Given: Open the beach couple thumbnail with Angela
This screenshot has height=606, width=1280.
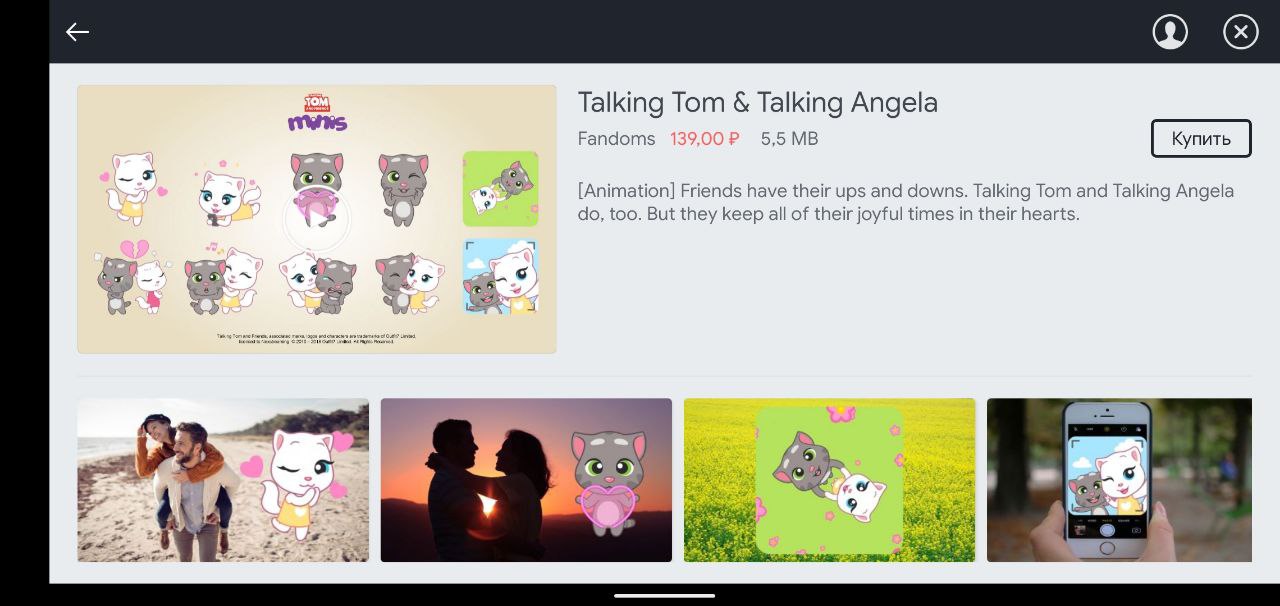Looking at the screenshot, I should (x=223, y=480).
